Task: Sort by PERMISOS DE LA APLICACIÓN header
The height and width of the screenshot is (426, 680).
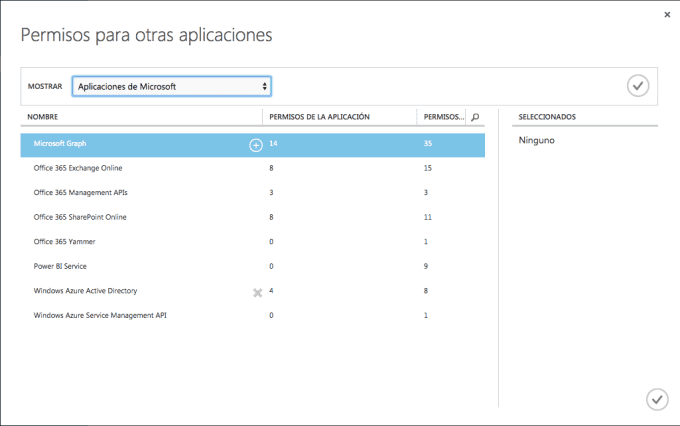Action: (x=319, y=117)
